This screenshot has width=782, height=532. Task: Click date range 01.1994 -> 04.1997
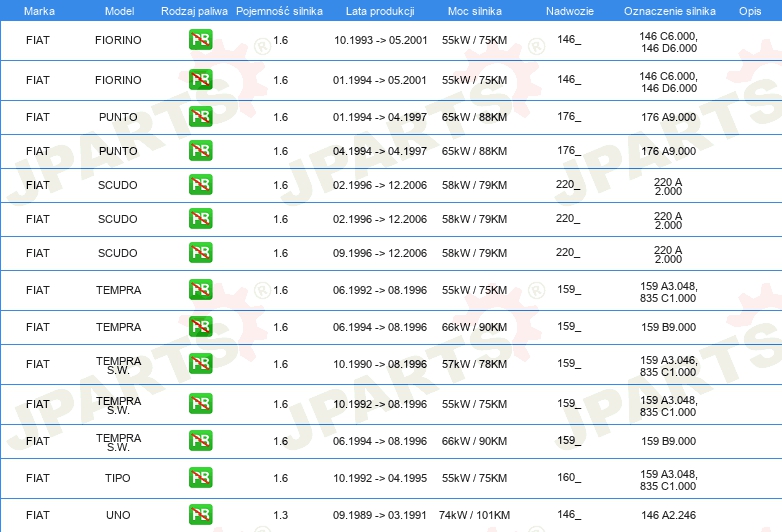pyautogui.click(x=380, y=117)
